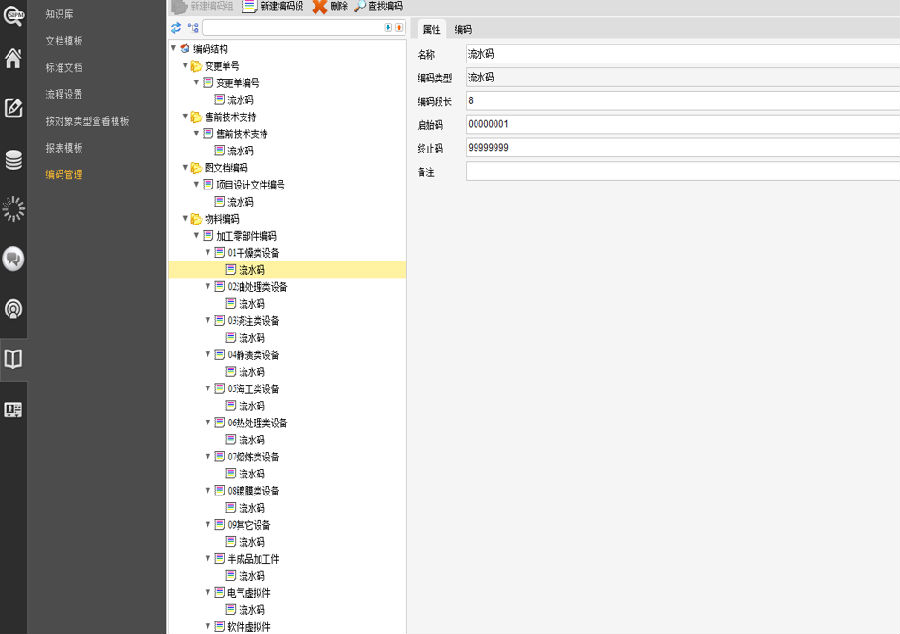Select 流水码 under 08镀膜类设备
Viewport: 900px width, 634px height.
(x=252, y=508)
